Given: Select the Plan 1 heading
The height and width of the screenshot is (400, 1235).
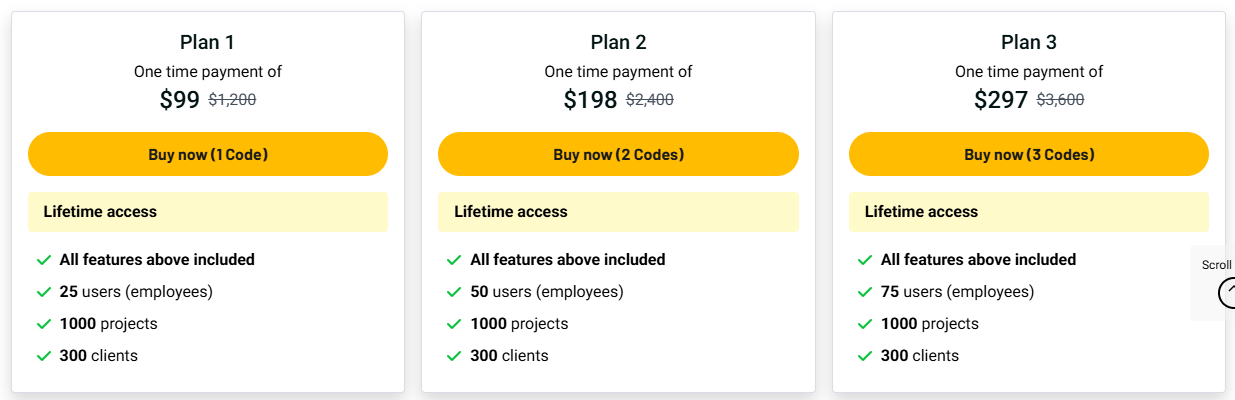Looking at the screenshot, I should 208,42.
